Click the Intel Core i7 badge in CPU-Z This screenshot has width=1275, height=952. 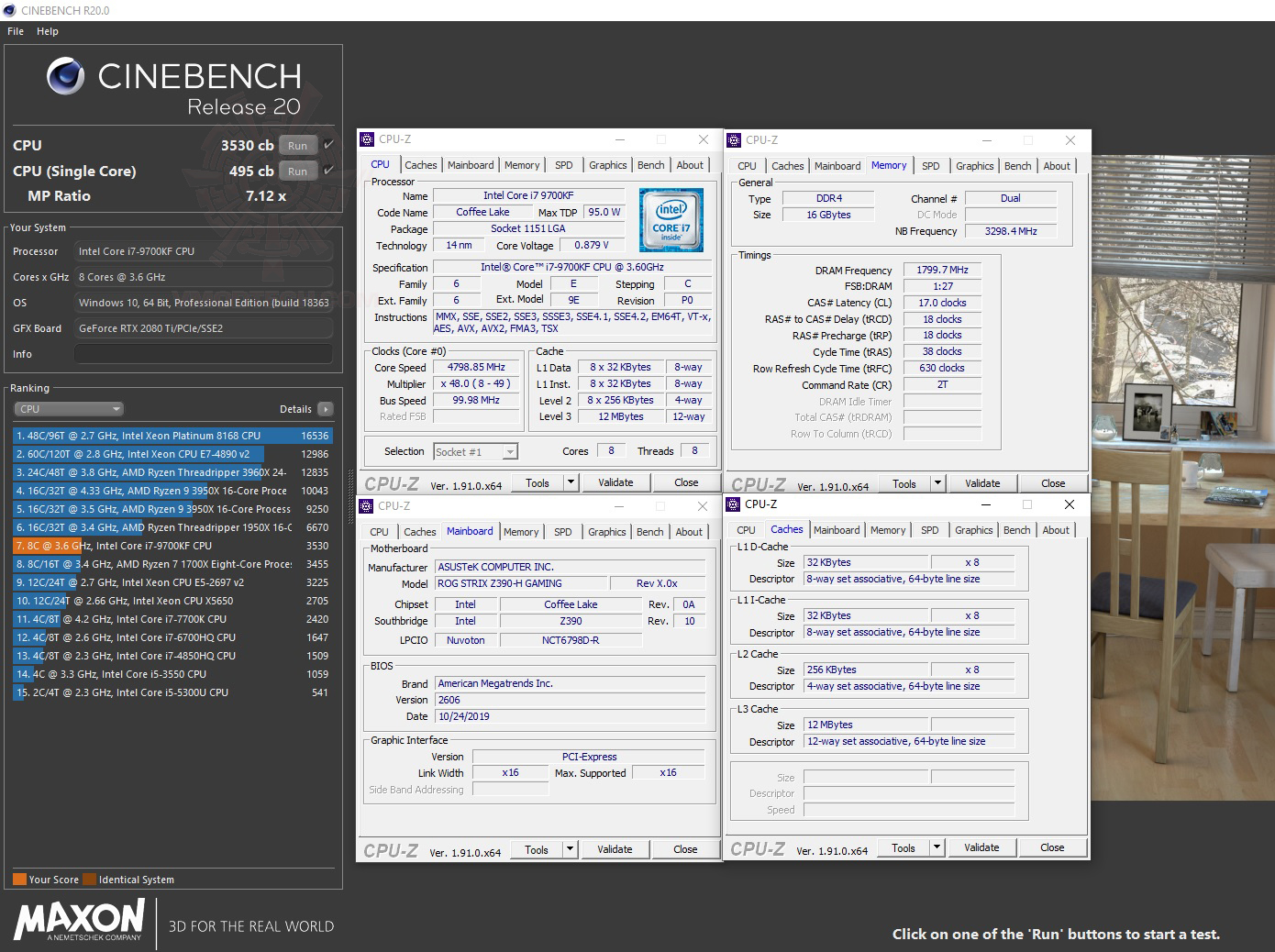coord(671,220)
